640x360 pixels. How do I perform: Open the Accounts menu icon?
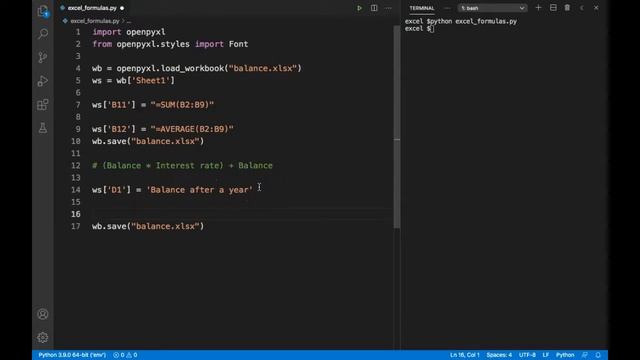[43, 314]
